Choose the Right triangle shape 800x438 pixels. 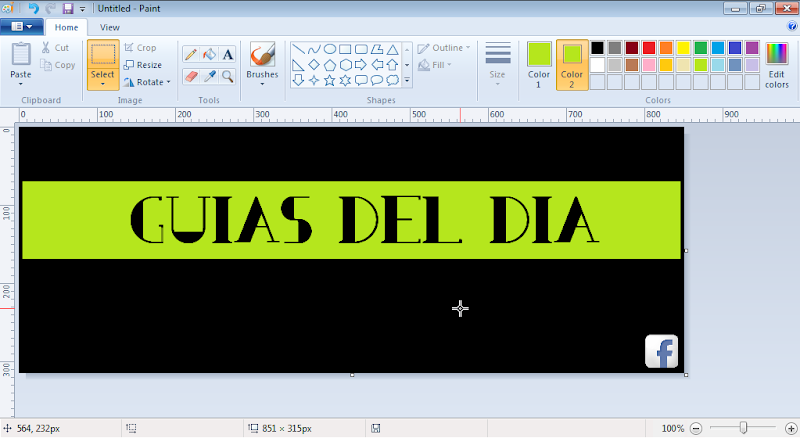(x=298, y=65)
